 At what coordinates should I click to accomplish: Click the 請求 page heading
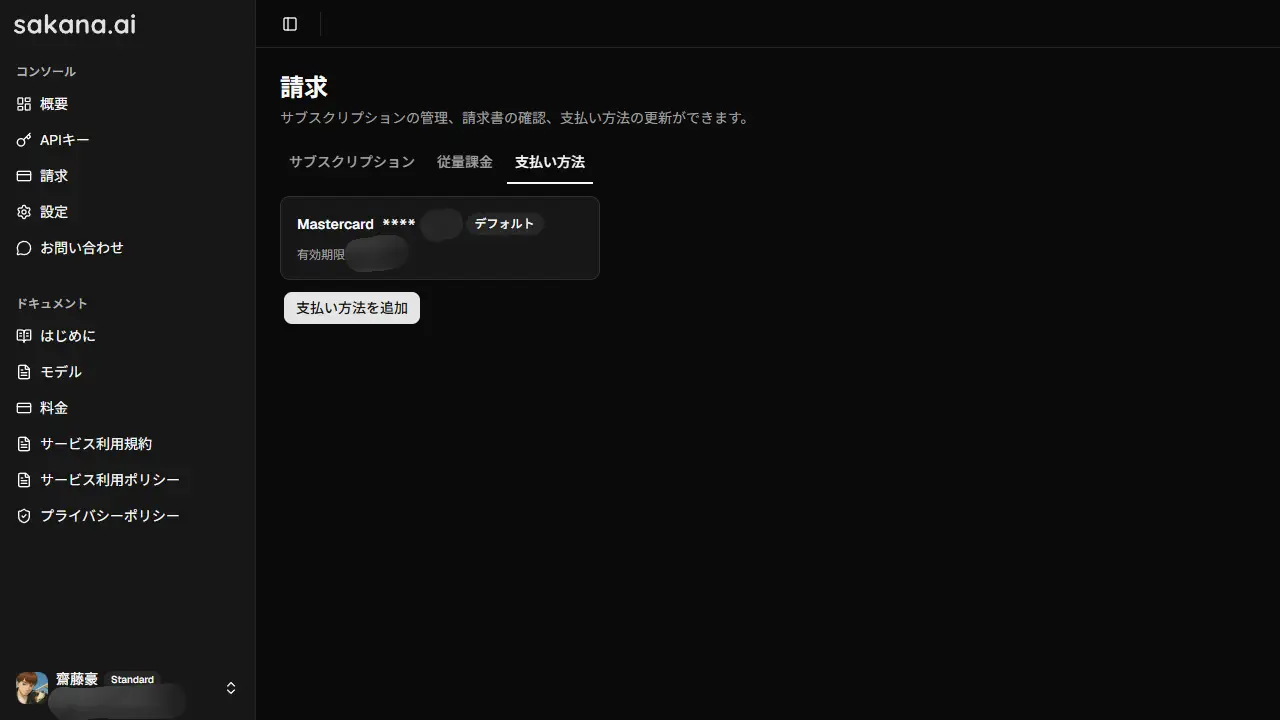(x=304, y=87)
